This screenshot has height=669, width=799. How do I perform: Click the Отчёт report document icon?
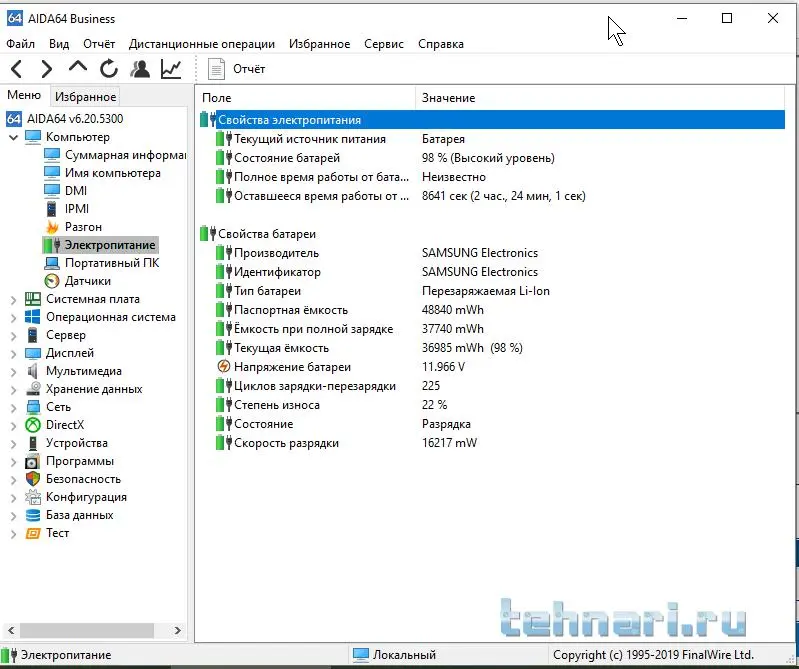coord(216,69)
